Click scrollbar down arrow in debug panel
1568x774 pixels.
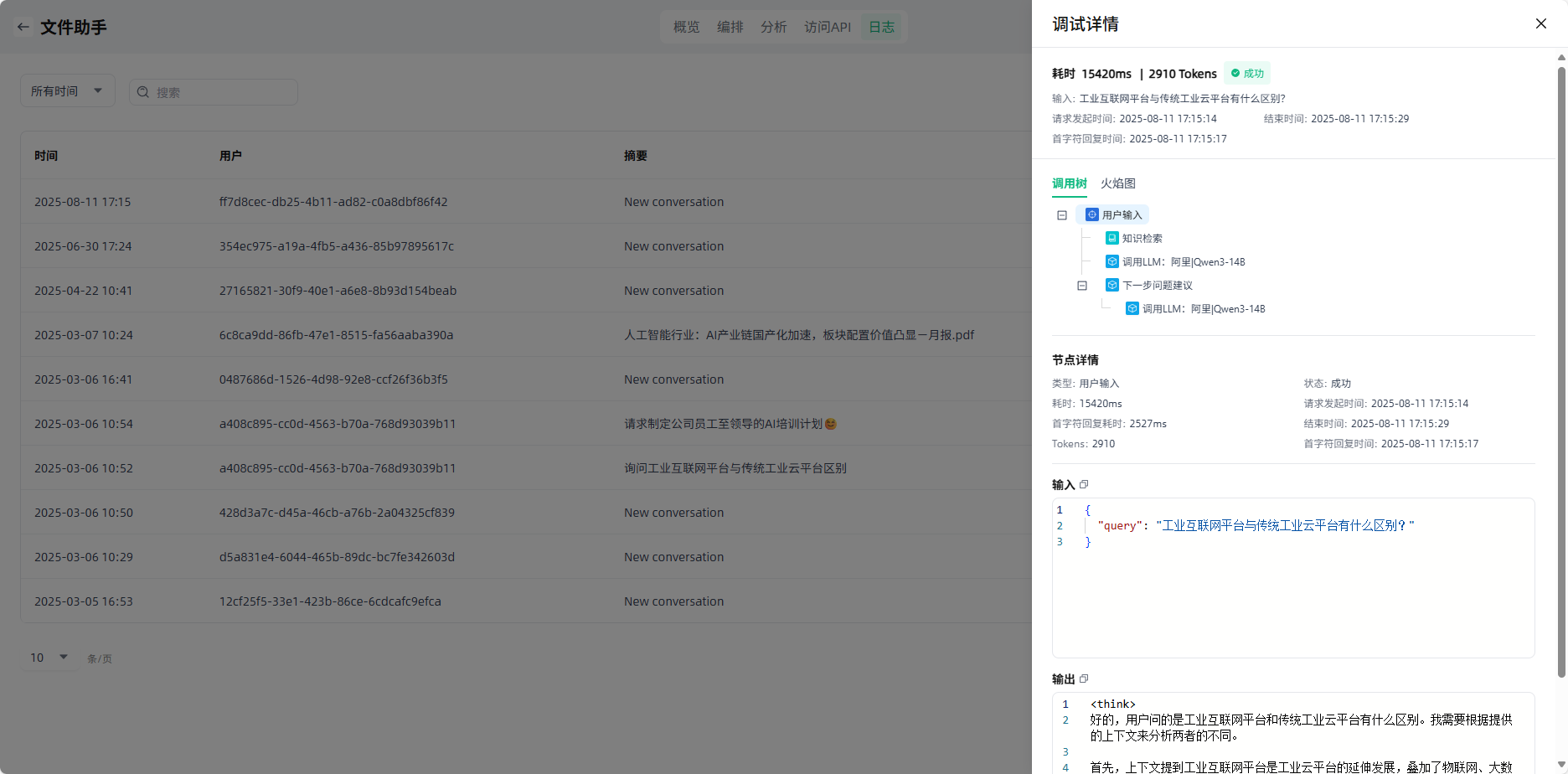(1561, 765)
